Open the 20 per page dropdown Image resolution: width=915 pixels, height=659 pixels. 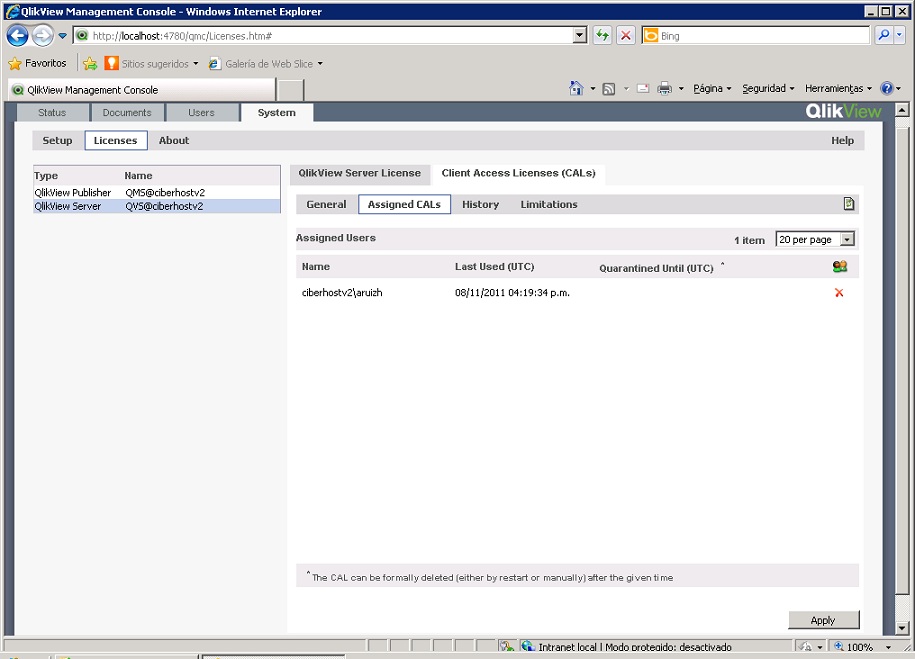pos(815,239)
